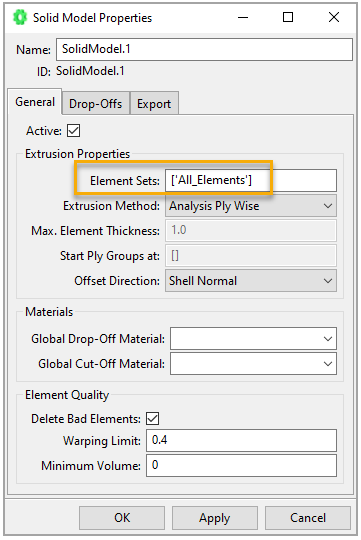361x540 pixels.
Task: Click into the Name field SolidModel.1
Action: (x=204, y=49)
